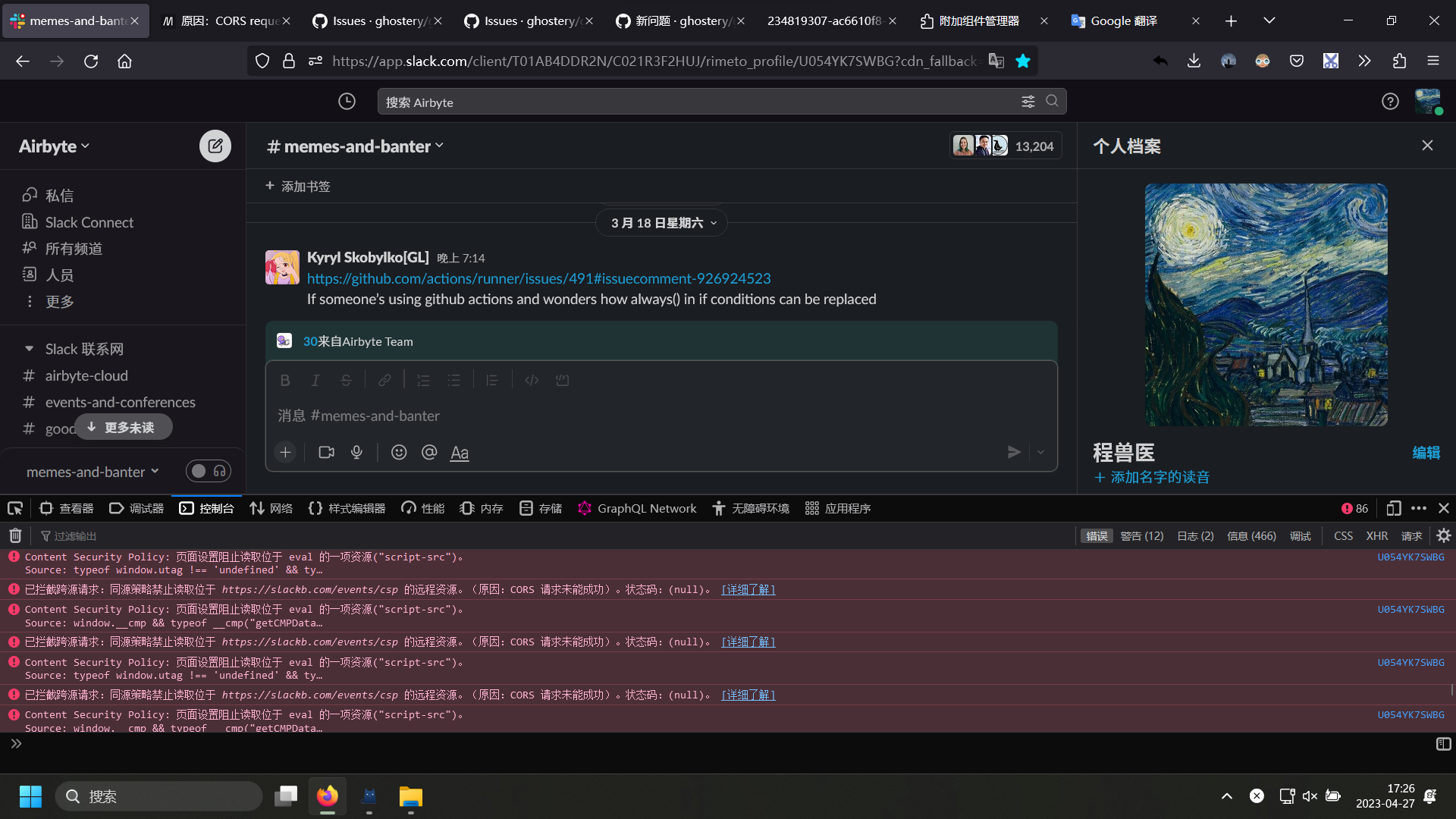Click the compose new message button
1456x819 pixels.
[x=215, y=146]
